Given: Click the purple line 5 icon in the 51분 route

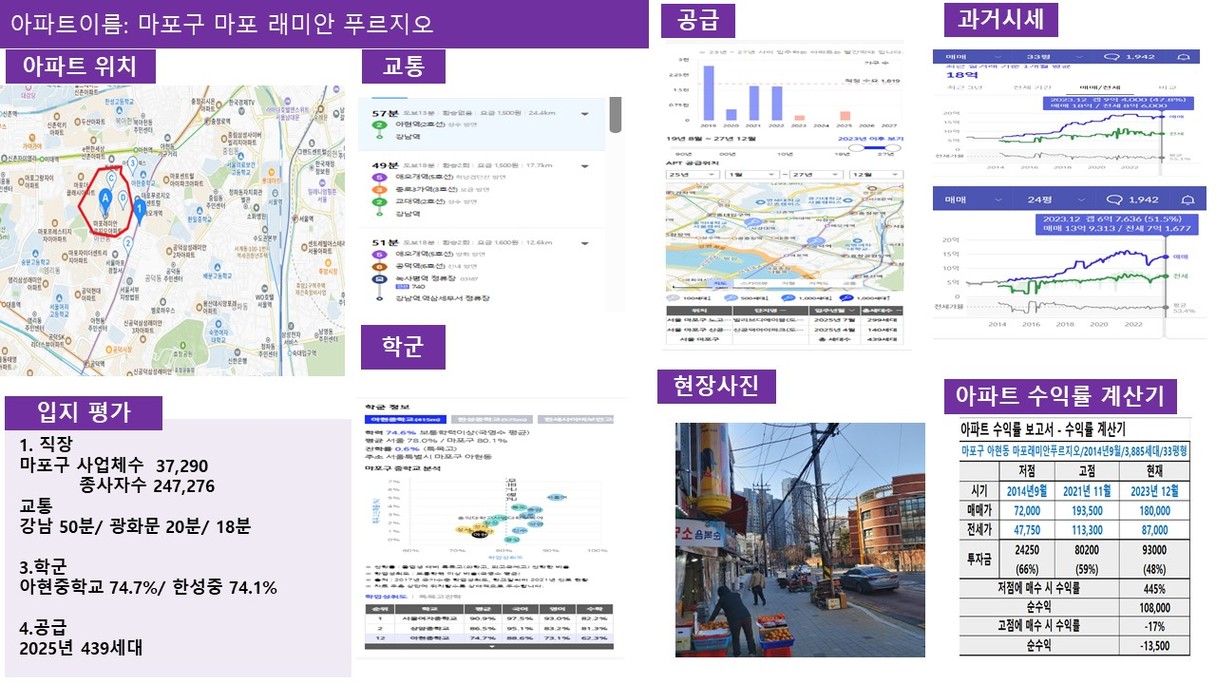Looking at the screenshot, I should pyautogui.click(x=378, y=255).
